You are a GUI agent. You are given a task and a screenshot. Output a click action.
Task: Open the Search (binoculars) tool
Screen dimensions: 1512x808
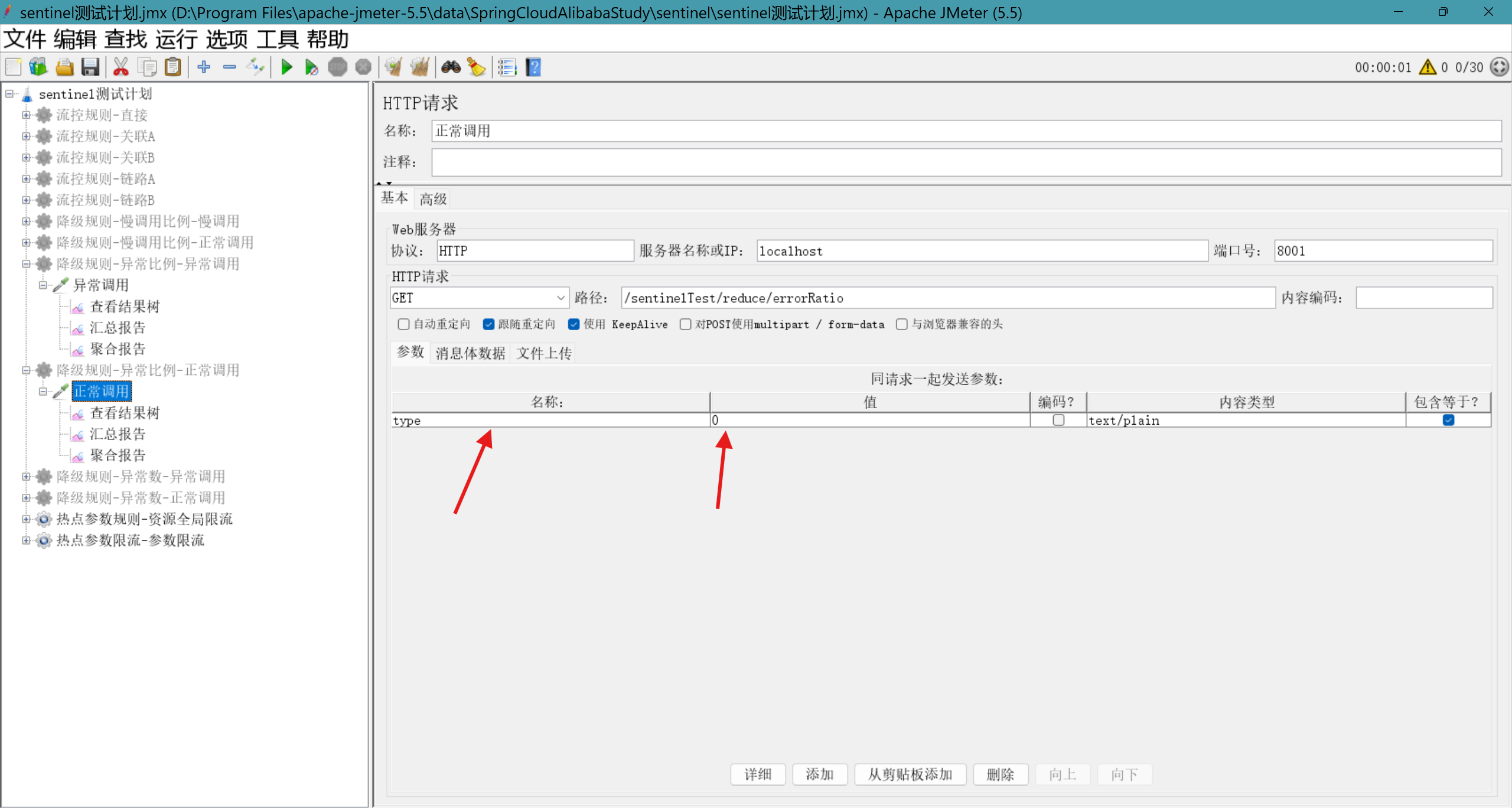(451, 67)
